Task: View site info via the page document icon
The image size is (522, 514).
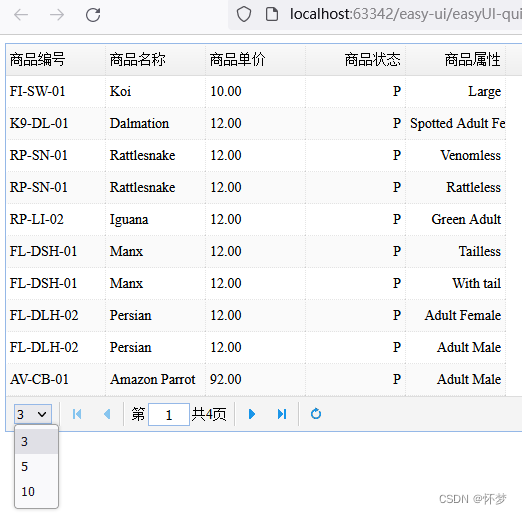Action: [272, 14]
